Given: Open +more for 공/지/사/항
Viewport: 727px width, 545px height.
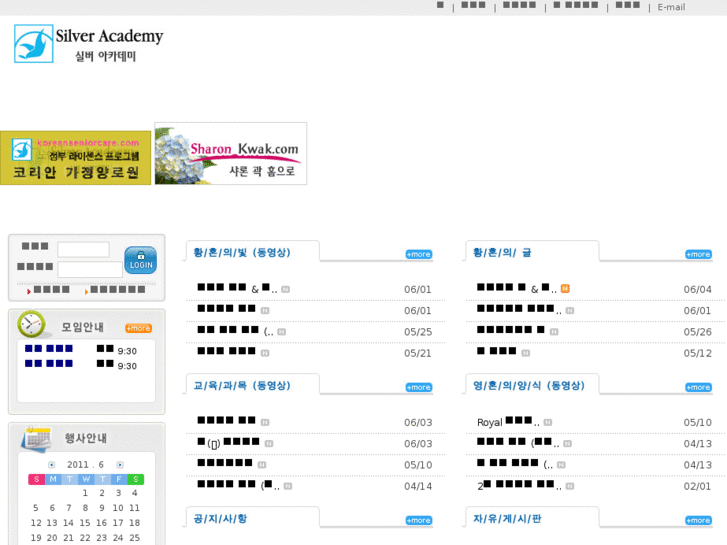Looking at the screenshot, I should [419, 520].
